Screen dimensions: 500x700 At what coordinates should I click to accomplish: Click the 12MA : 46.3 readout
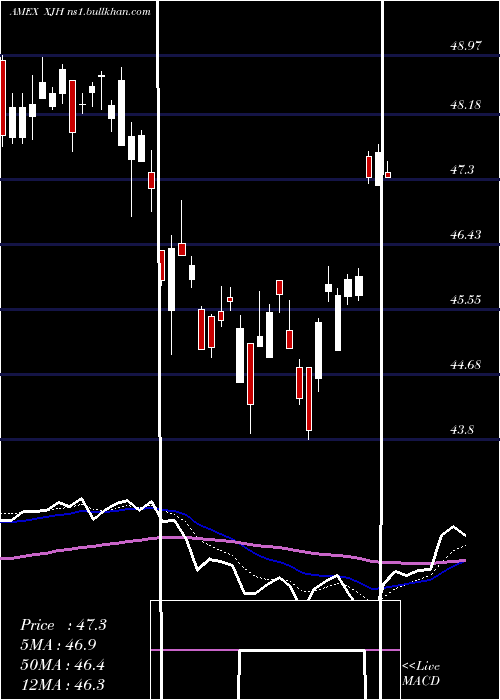[62, 684]
